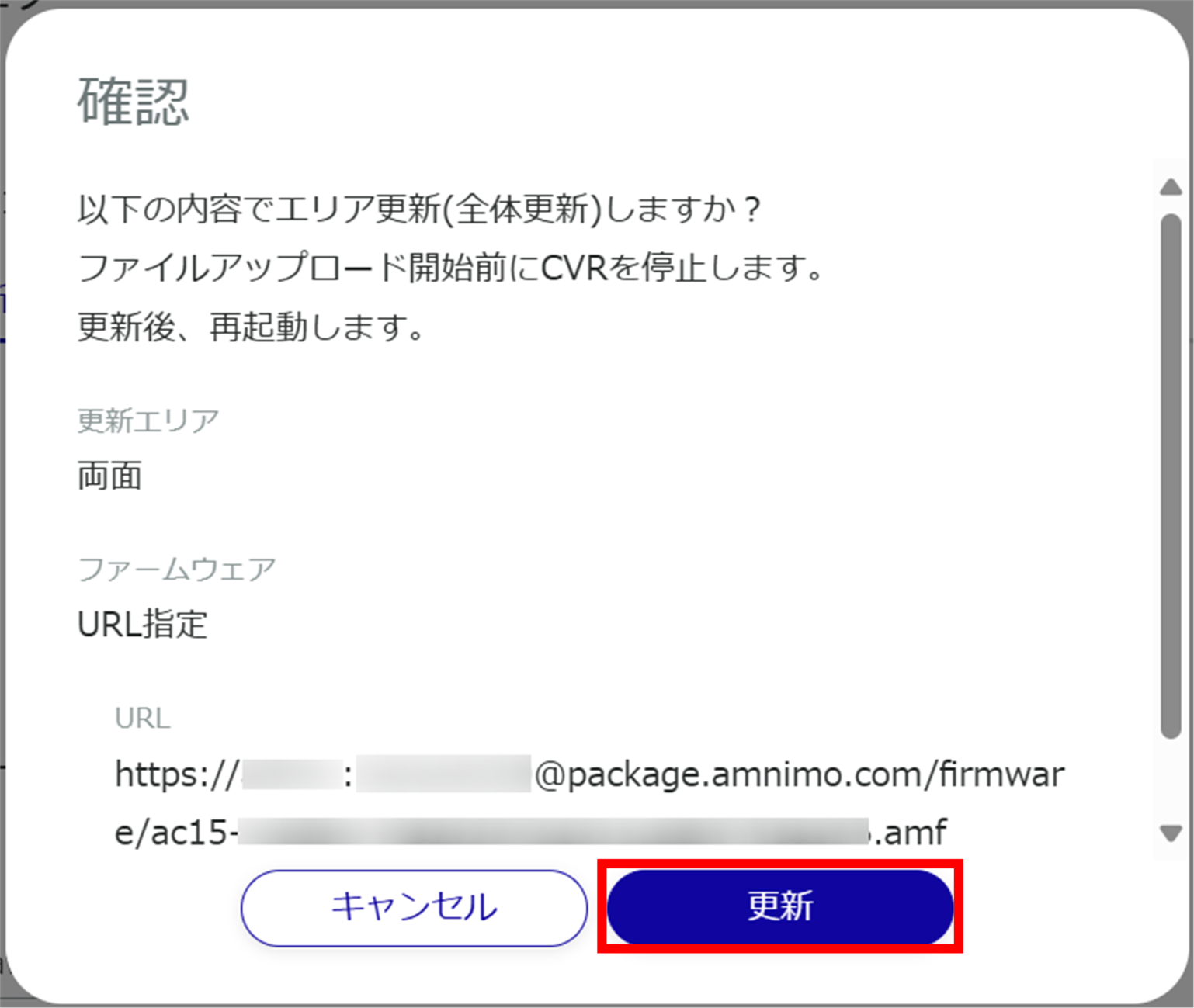Viewport: 1194px width, 1008px height.
Task: Select the 両面 area value
Action: 109,476
